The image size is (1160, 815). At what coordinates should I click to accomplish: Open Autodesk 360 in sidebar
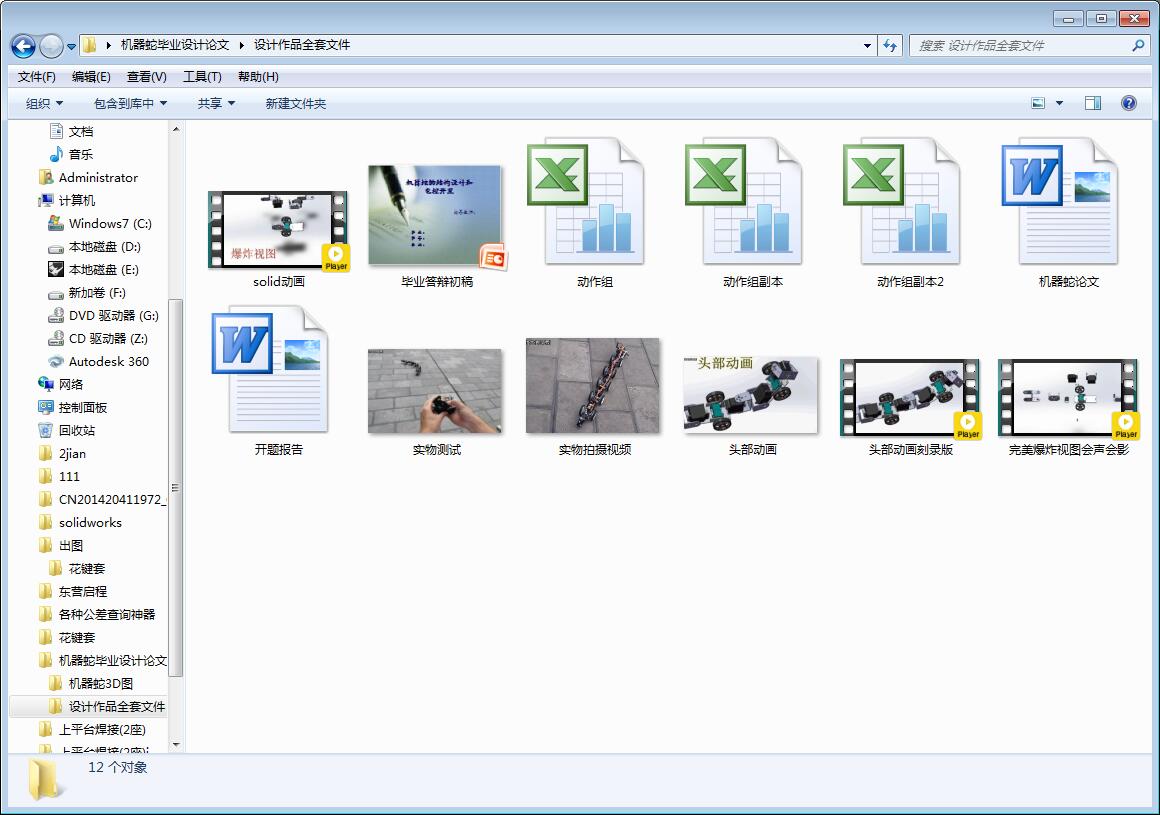(108, 362)
